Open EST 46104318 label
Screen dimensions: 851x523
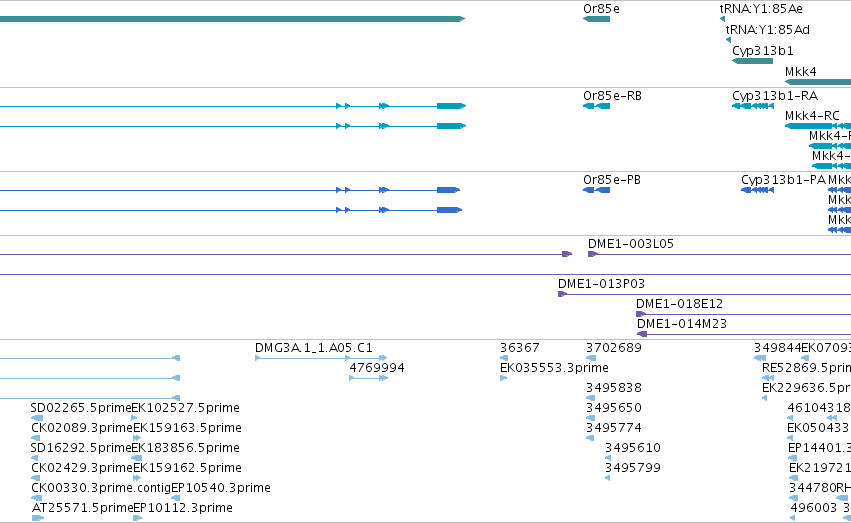point(818,408)
